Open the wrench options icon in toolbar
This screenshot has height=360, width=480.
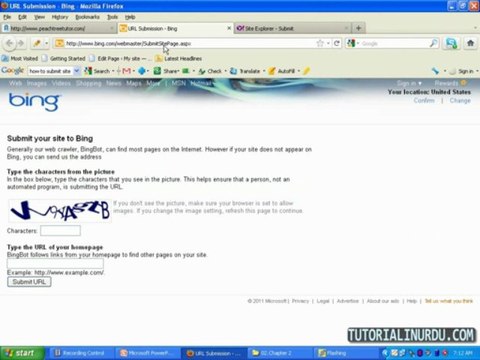point(435,71)
